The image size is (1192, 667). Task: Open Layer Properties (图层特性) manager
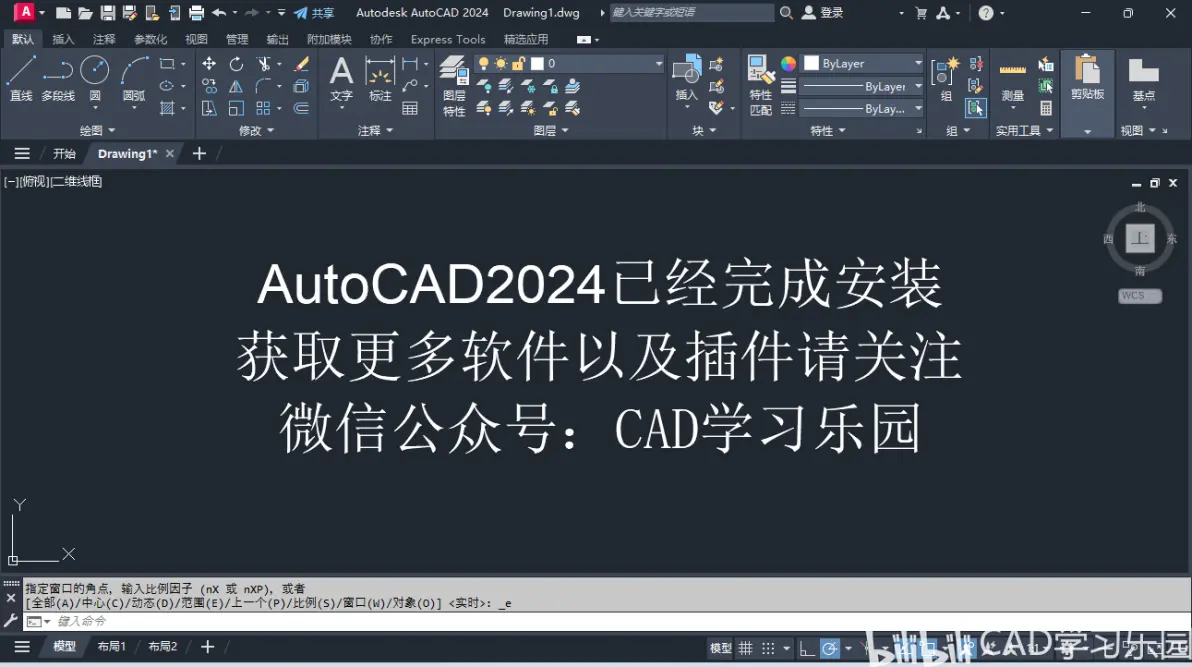coord(454,86)
